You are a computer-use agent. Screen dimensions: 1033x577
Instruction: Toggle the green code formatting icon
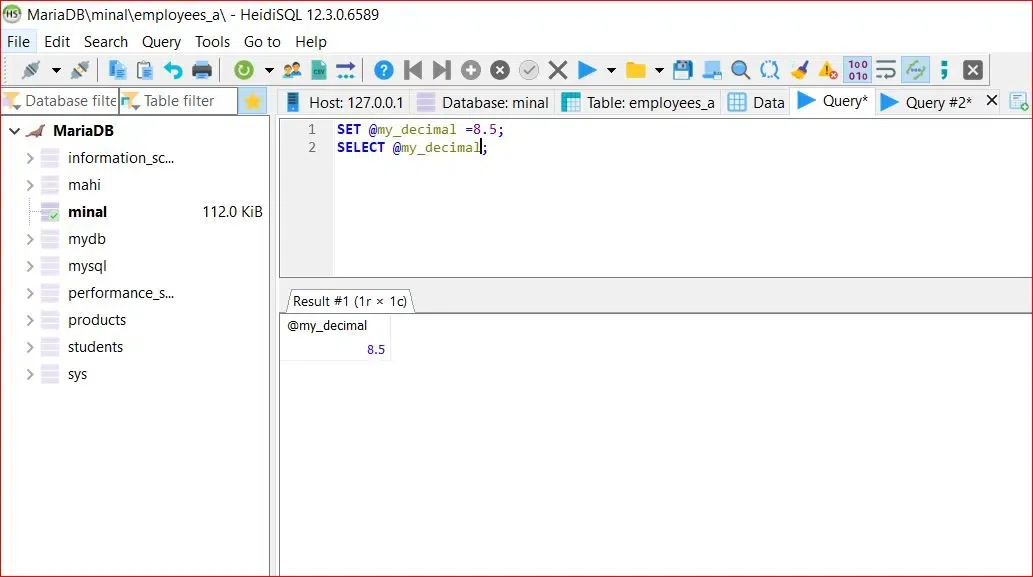[916, 70]
